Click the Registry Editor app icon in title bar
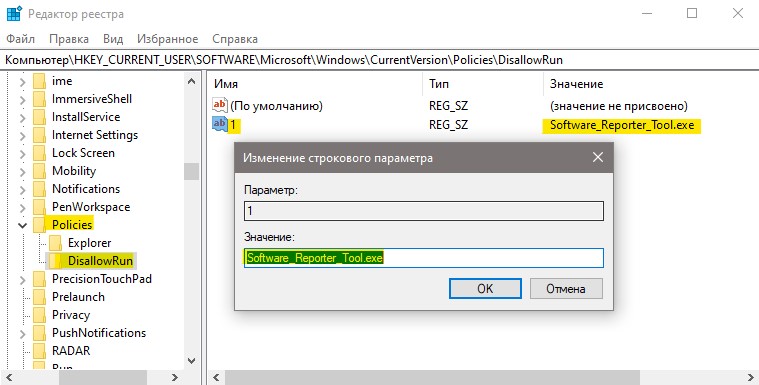The height and width of the screenshot is (385, 759). pos(14,14)
